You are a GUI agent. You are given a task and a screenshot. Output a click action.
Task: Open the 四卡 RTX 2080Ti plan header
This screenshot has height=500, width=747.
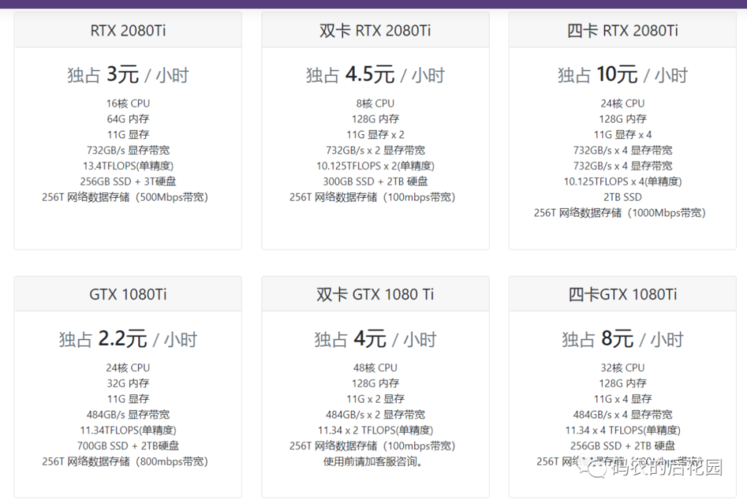[x=622, y=30]
